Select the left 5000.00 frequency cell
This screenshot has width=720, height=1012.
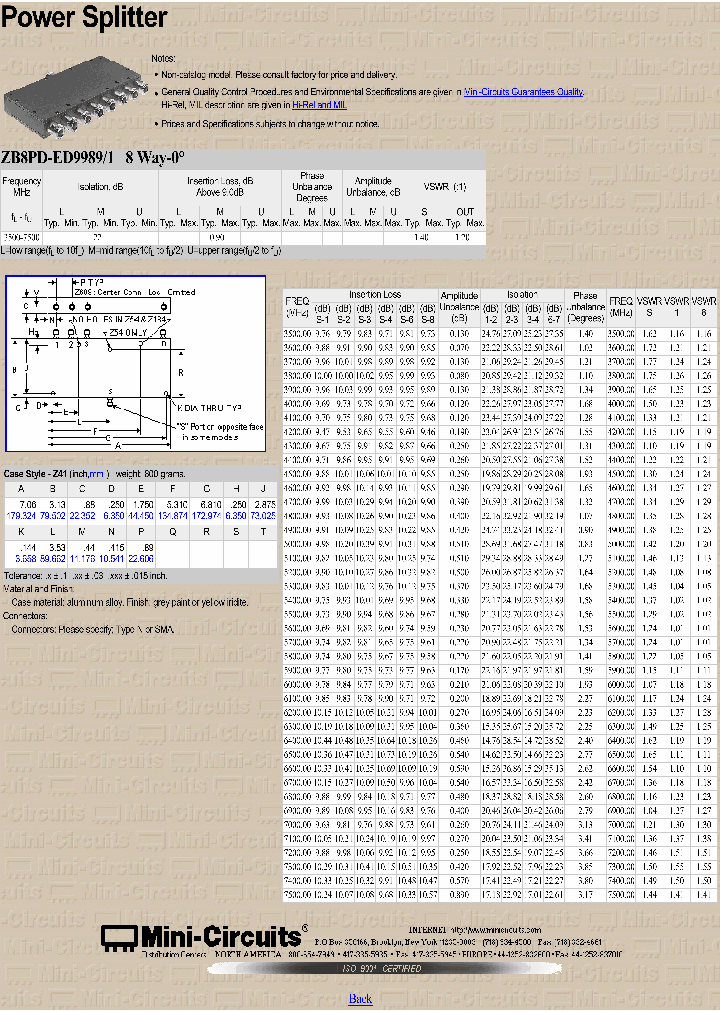(297, 544)
